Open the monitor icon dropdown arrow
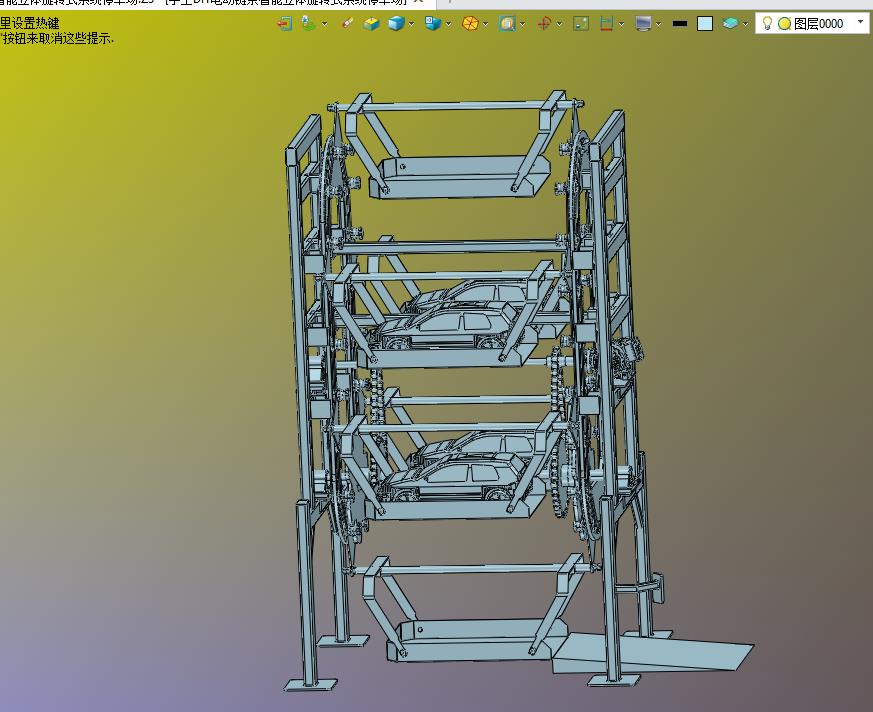Image resolution: width=873 pixels, height=712 pixels. (659, 24)
